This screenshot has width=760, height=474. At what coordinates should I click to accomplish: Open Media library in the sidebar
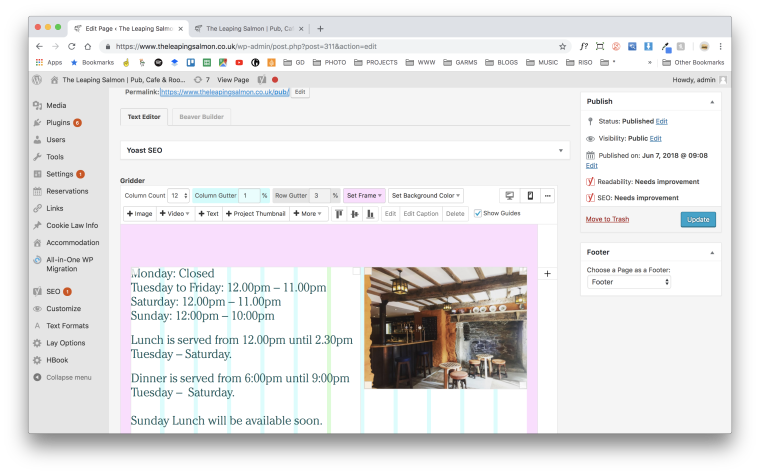55,105
